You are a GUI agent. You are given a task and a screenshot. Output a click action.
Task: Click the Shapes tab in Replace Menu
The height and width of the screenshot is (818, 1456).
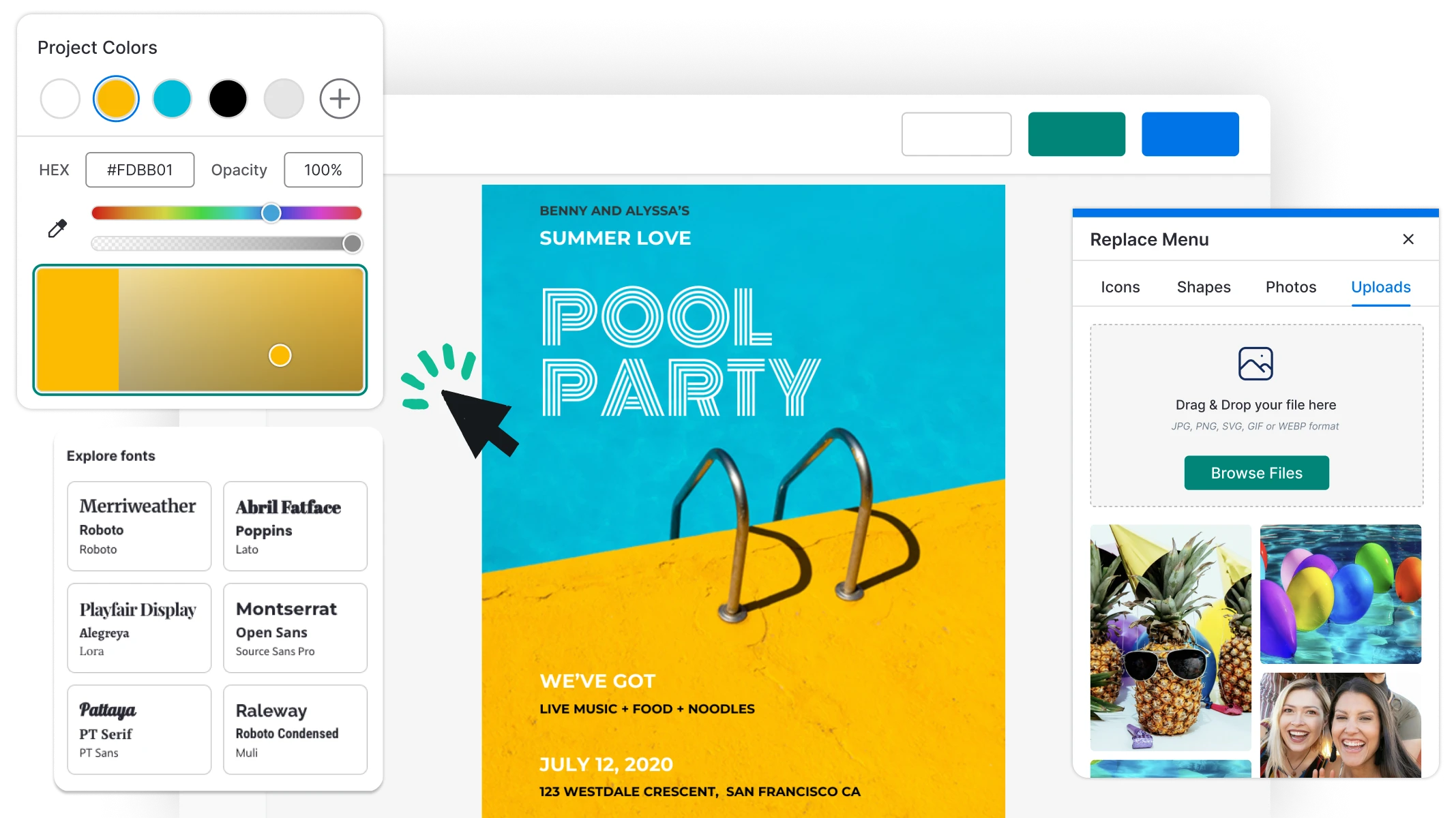(x=1203, y=287)
